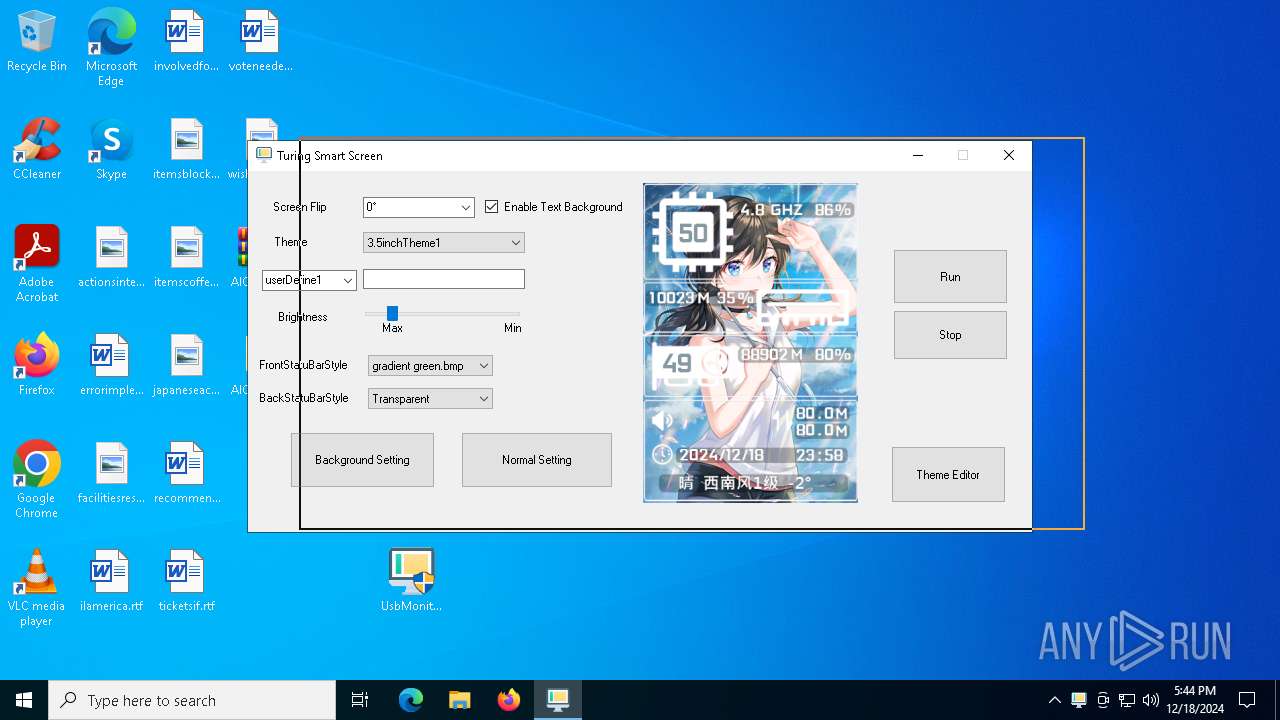Open ticketsif.rtf document icon
The height and width of the screenshot is (720, 1280).
tap(186, 582)
